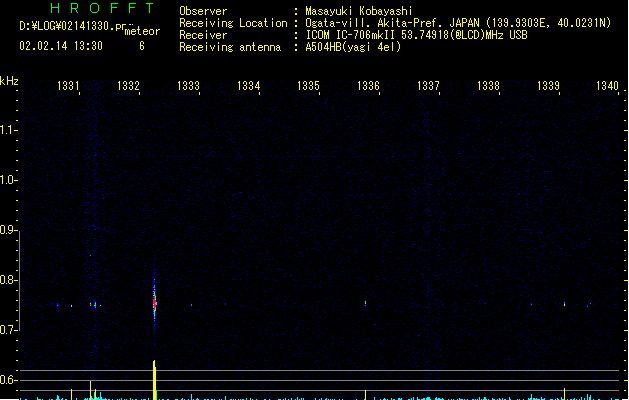Click the 0.7 kHz frequency label
629x400 pixels.
pos(7,330)
